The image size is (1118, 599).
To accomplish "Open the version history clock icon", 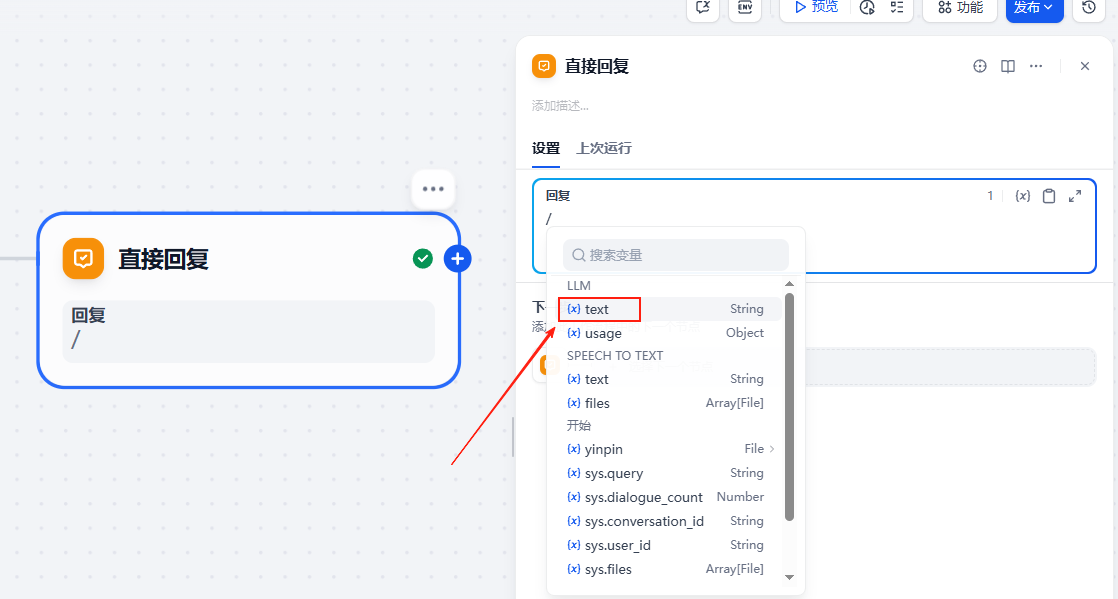I will [x=1089, y=7].
